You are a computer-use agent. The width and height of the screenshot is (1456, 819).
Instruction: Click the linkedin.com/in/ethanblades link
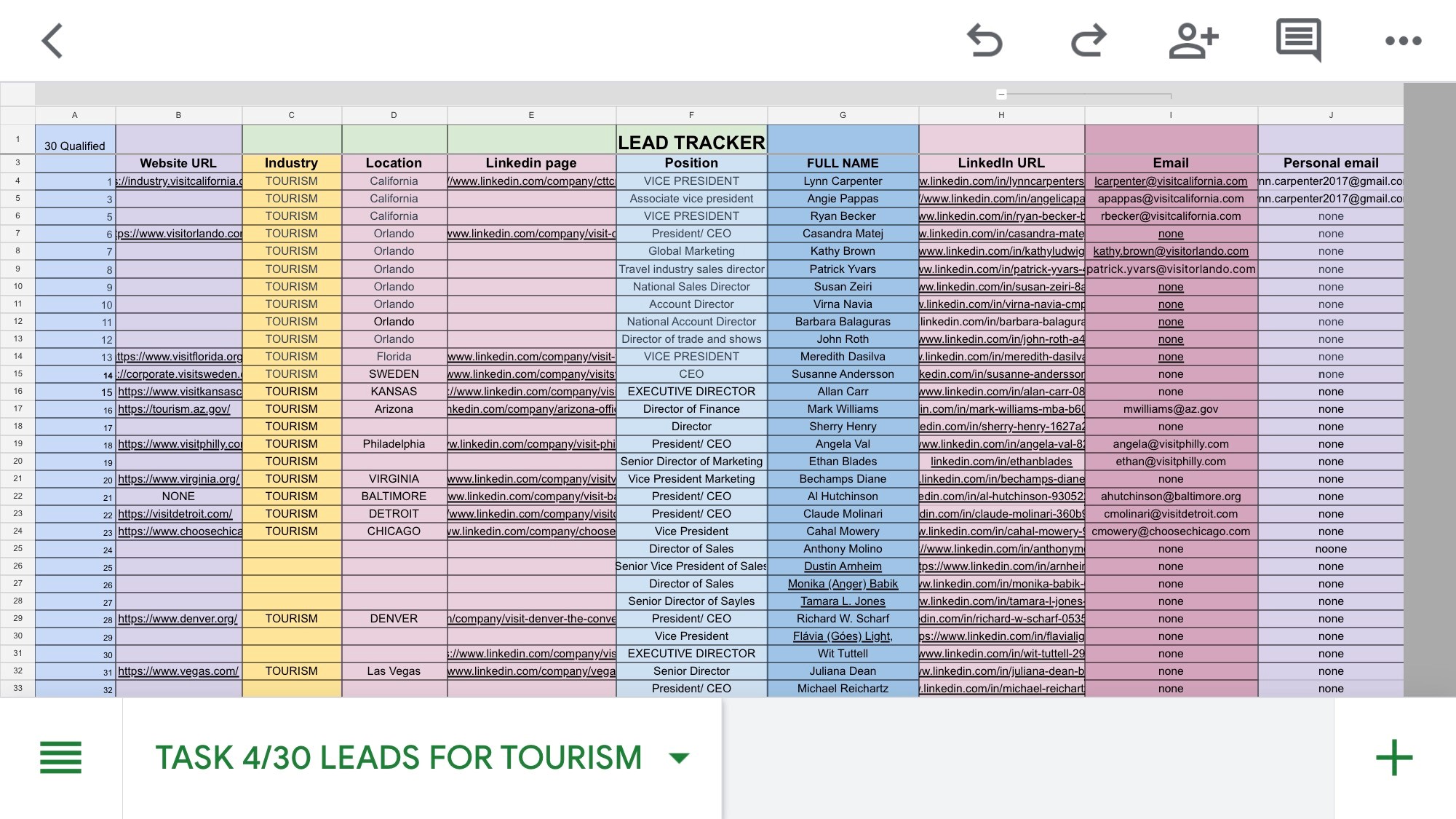coord(1001,462)
